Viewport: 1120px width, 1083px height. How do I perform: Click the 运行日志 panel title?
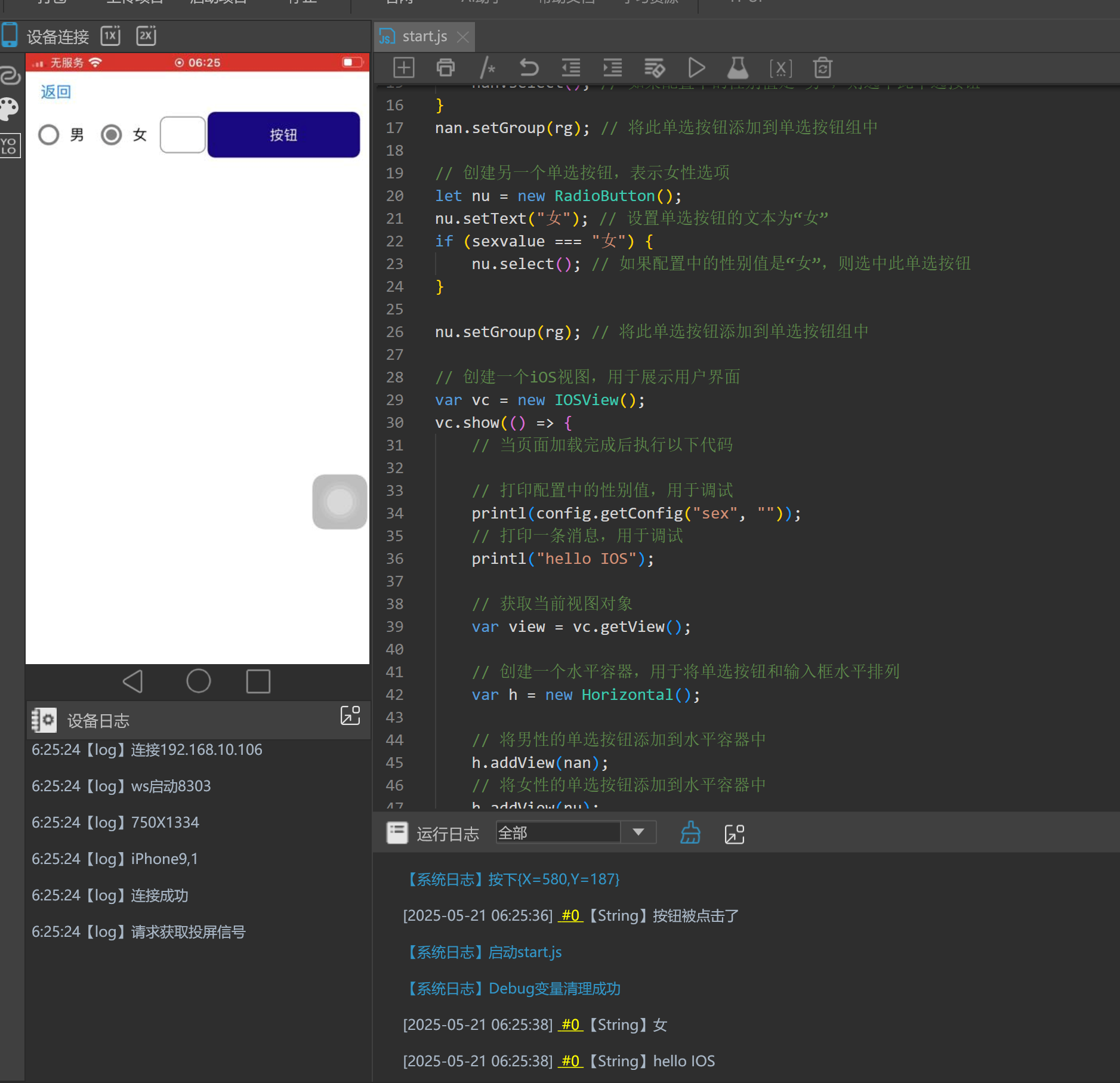(448, 834)
